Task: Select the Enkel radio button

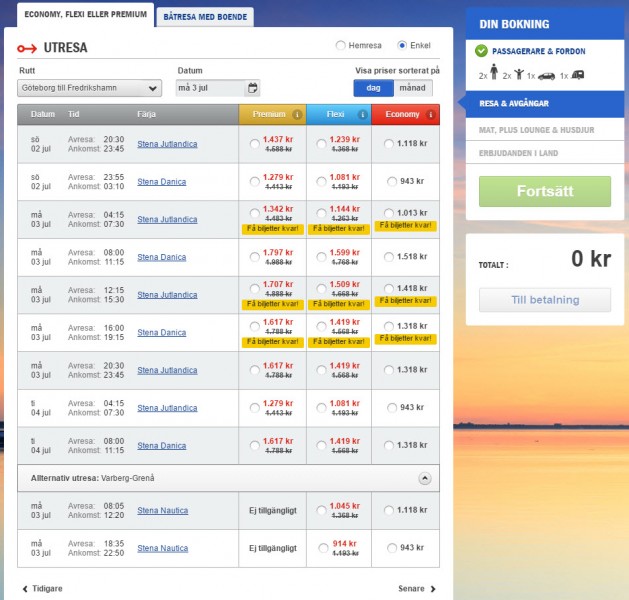Action: click(x=402, y=46)
